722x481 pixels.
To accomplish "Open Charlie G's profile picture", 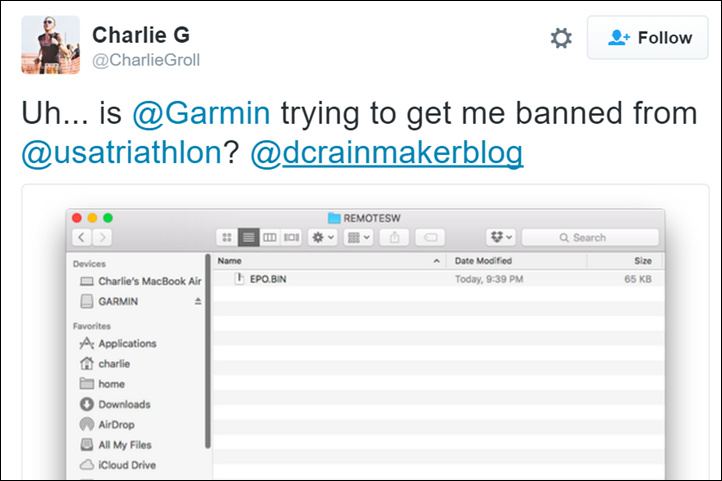I will pos(51,45).
